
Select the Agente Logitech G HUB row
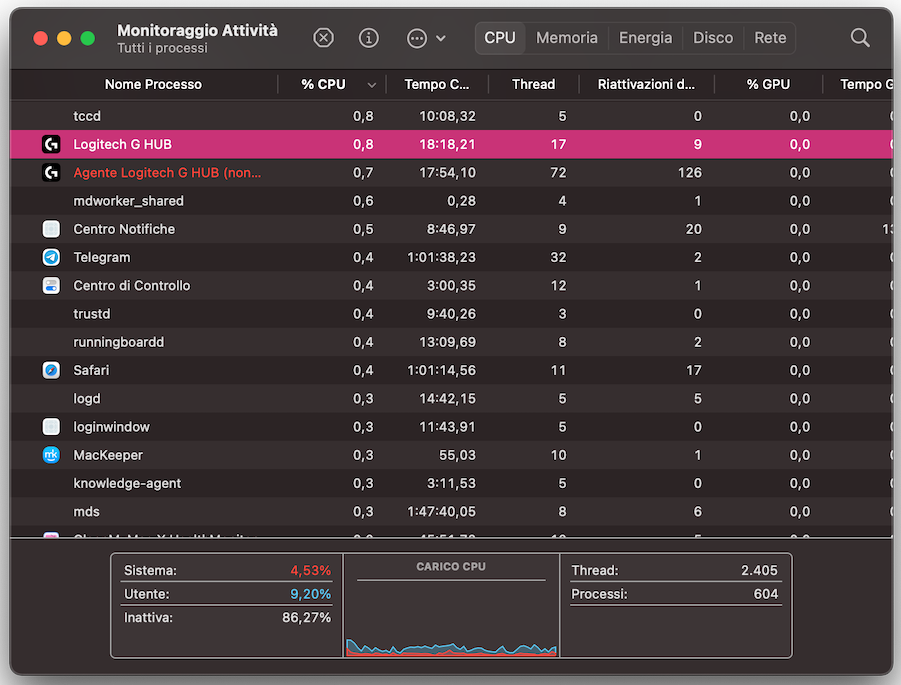click(x=167, y=173)
